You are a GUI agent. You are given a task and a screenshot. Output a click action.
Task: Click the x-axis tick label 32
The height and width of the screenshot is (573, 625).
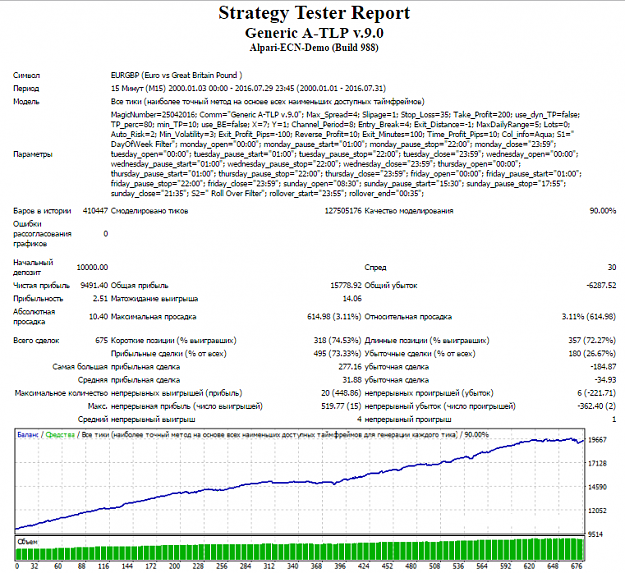click(34, 566)
